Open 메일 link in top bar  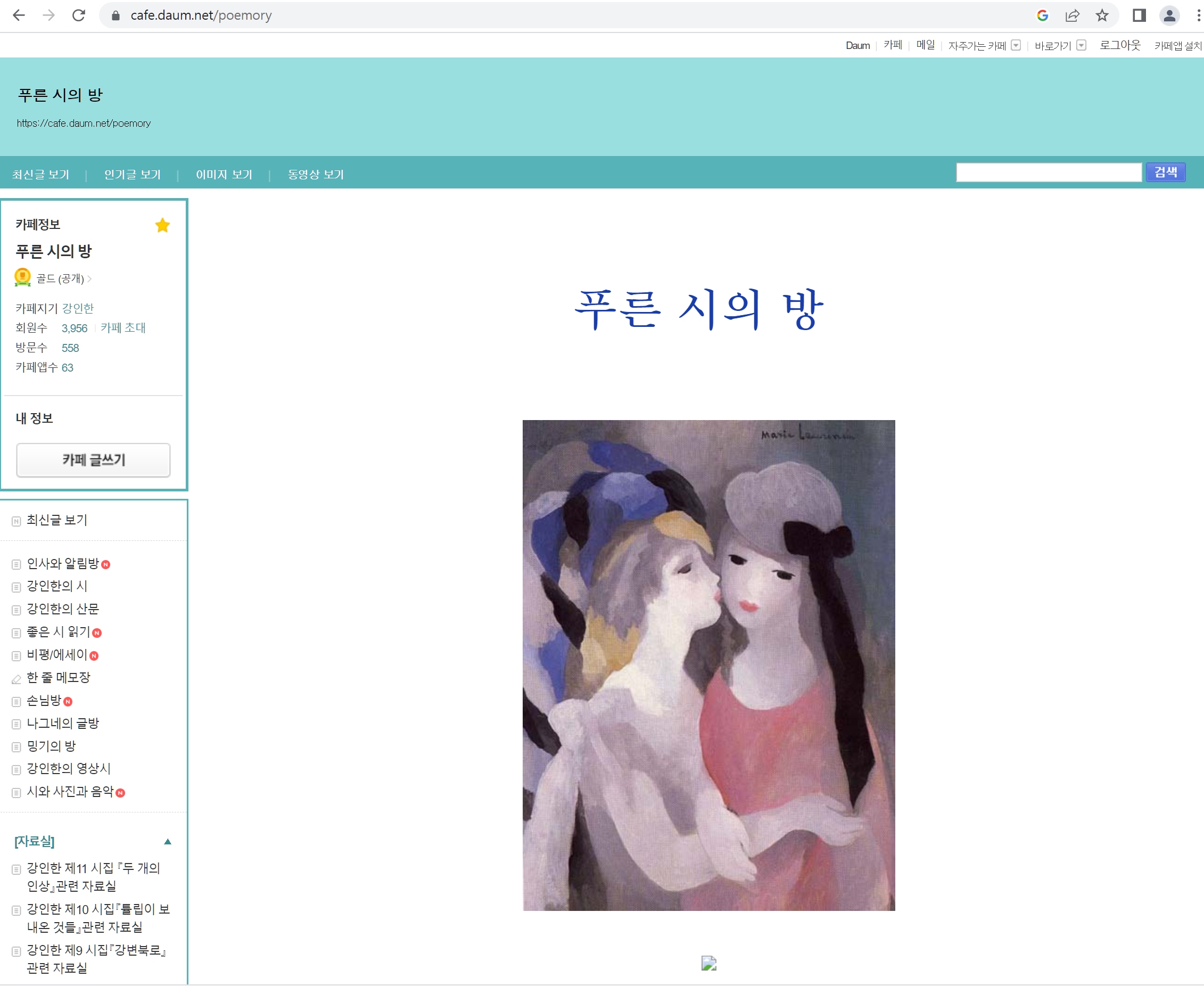925,45
